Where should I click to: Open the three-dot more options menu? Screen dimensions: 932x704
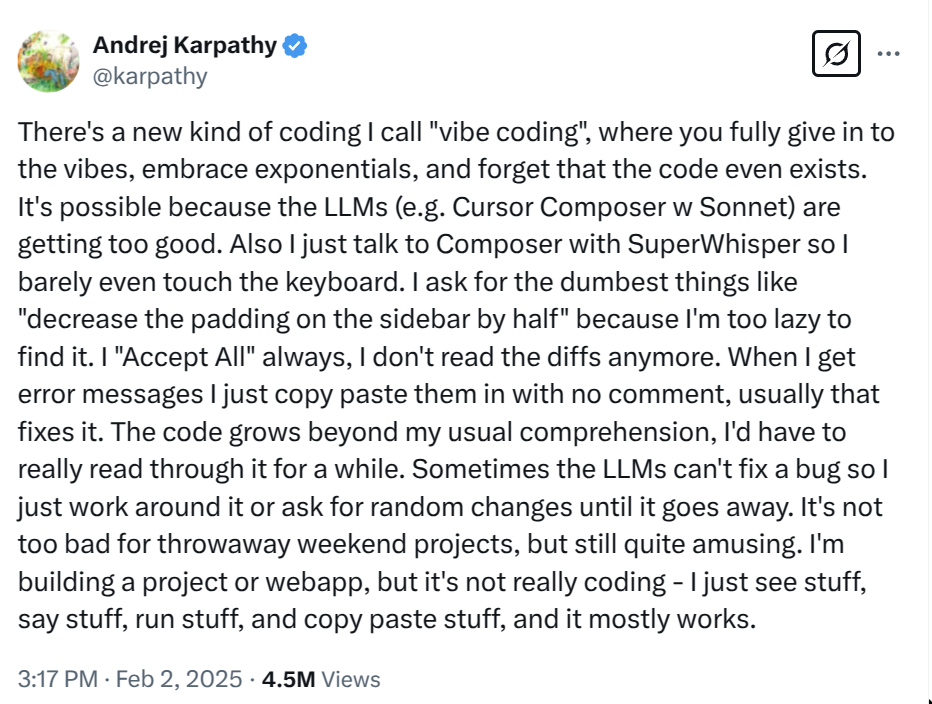[888, 54]
